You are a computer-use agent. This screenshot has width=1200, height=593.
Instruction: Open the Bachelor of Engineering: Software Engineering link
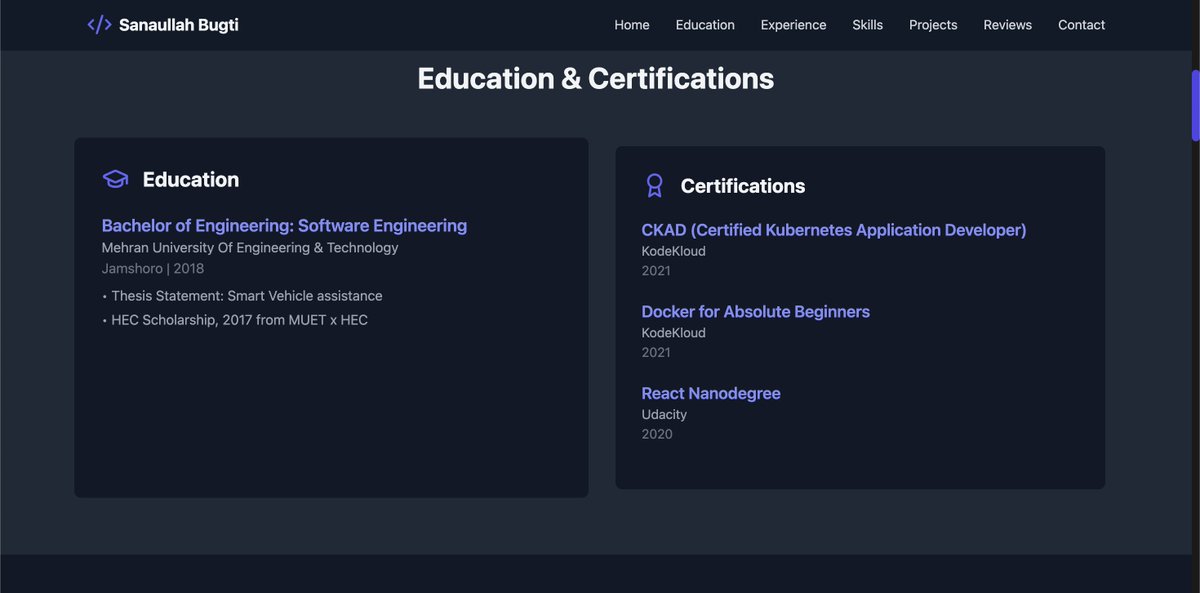(x=284, y=225)
